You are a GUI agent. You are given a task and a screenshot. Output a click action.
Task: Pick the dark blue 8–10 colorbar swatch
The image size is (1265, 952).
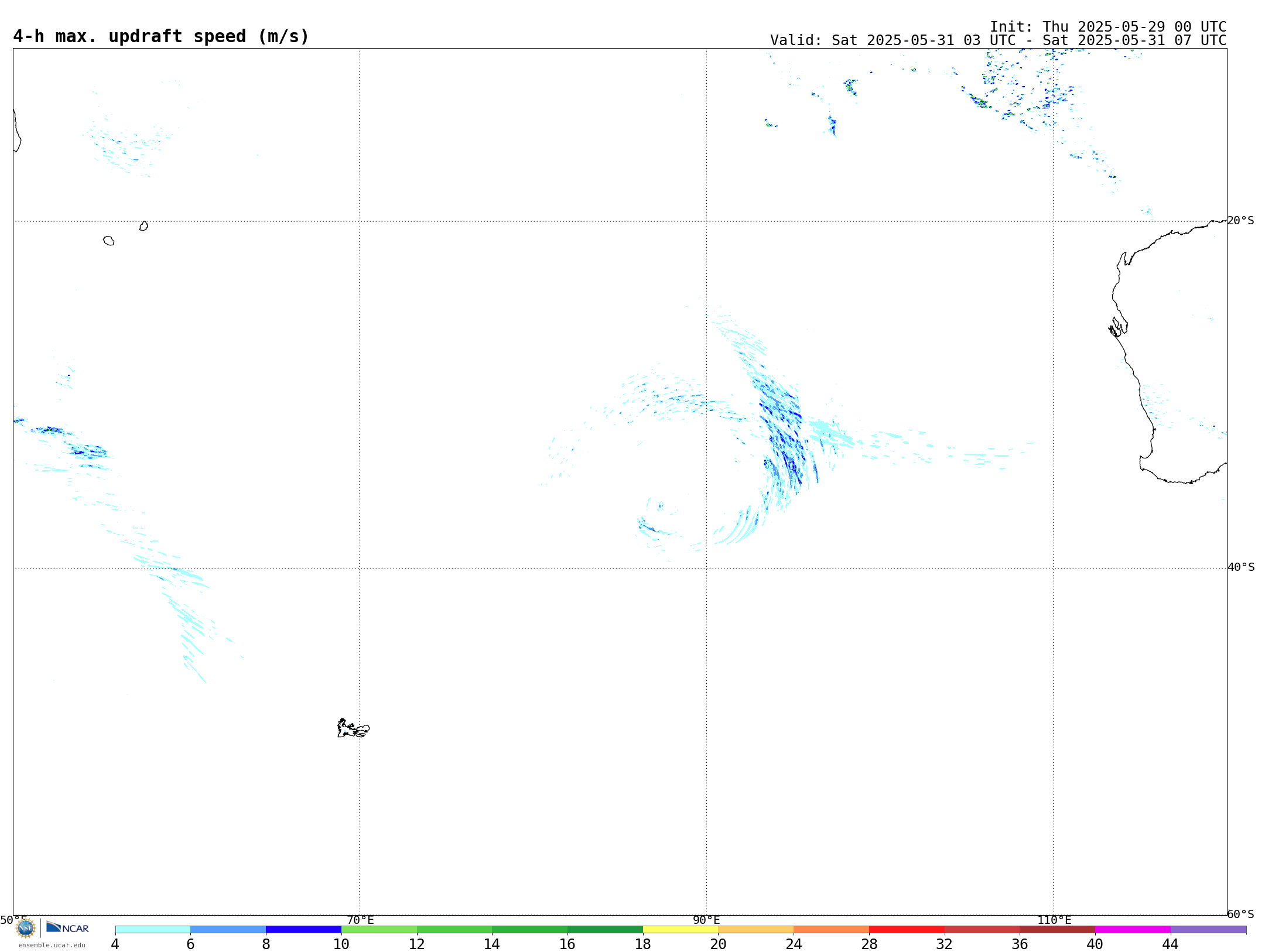[x=303, y=930]
